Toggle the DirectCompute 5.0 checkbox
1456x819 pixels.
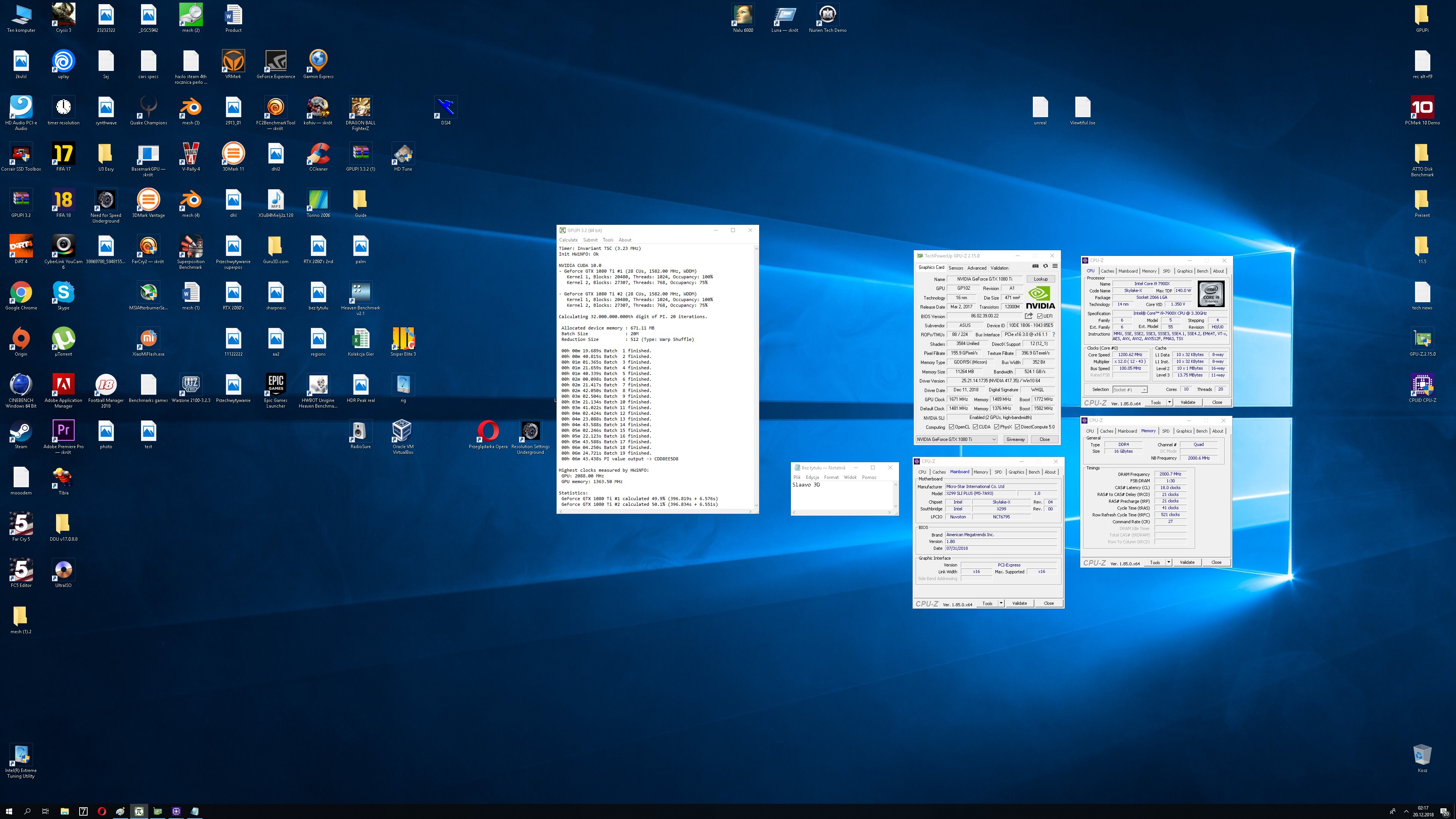1017,427
